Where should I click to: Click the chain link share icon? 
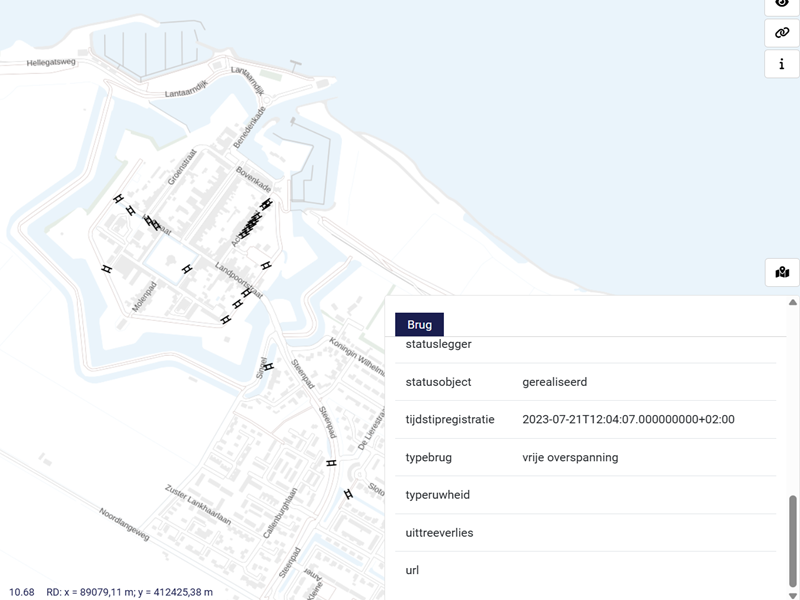pyautogui.click(x=782, y=32)
